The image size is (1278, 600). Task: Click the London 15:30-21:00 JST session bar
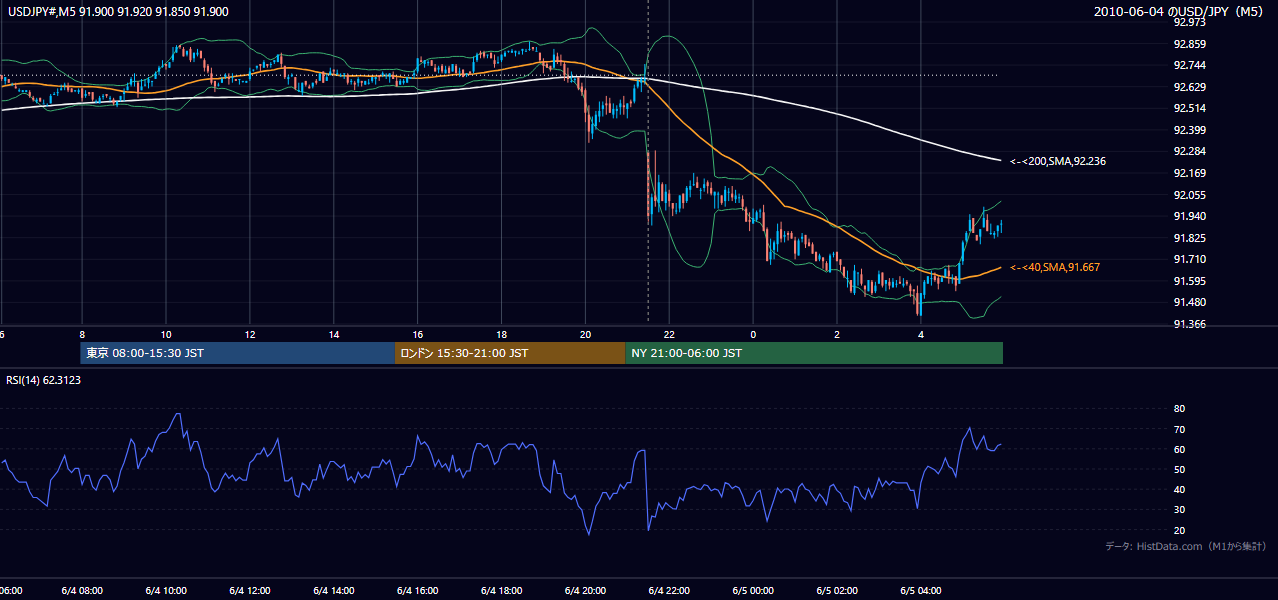510,353
